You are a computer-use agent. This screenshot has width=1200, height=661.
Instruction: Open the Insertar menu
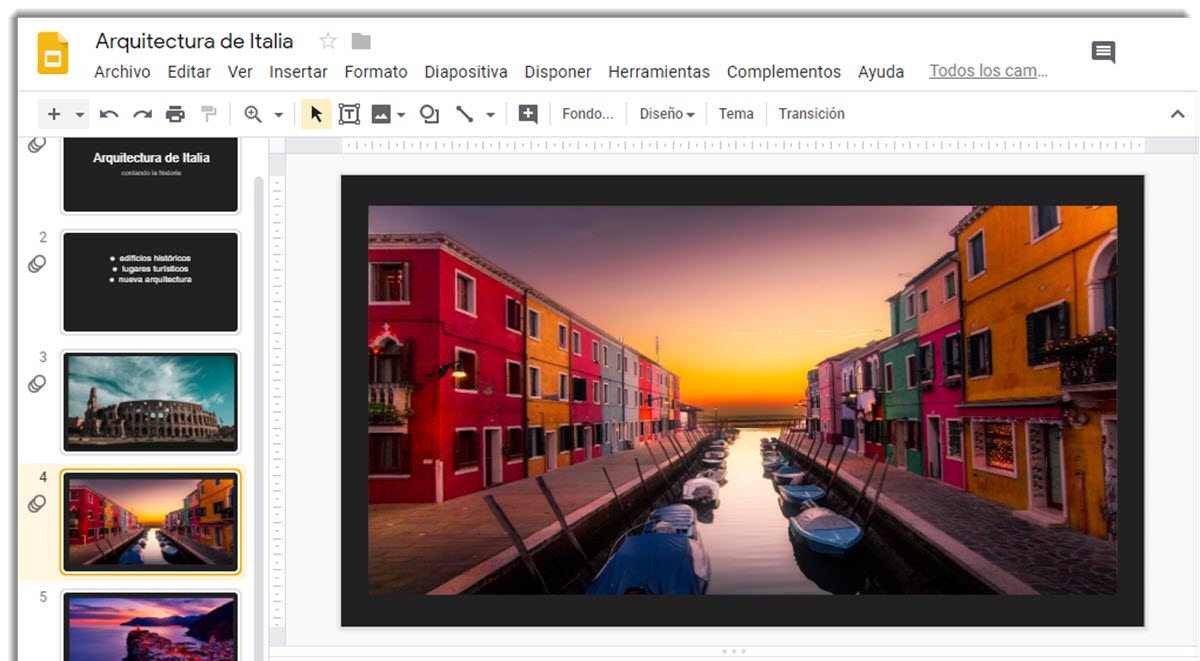298,72
